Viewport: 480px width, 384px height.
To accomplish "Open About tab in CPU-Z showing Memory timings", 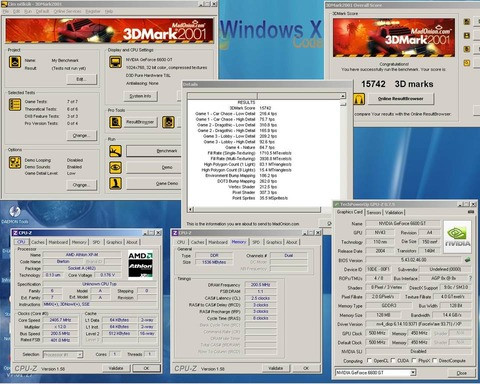I will [292, 242].
